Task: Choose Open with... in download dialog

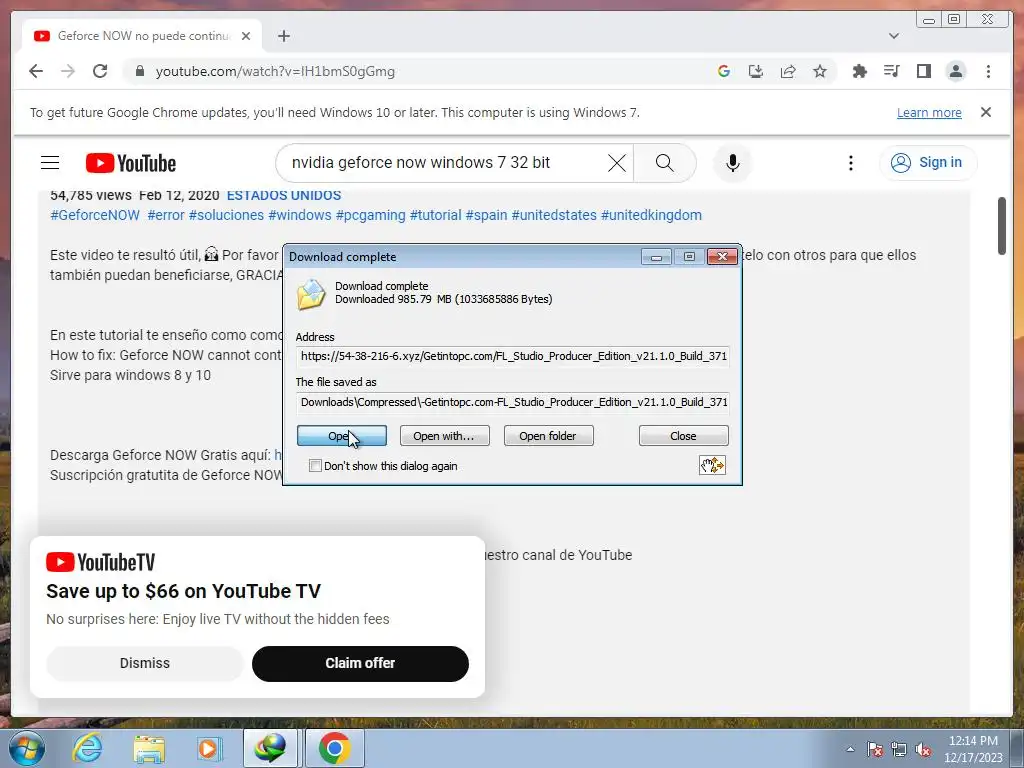Action: pyautogui.click(x=444, y=436)
